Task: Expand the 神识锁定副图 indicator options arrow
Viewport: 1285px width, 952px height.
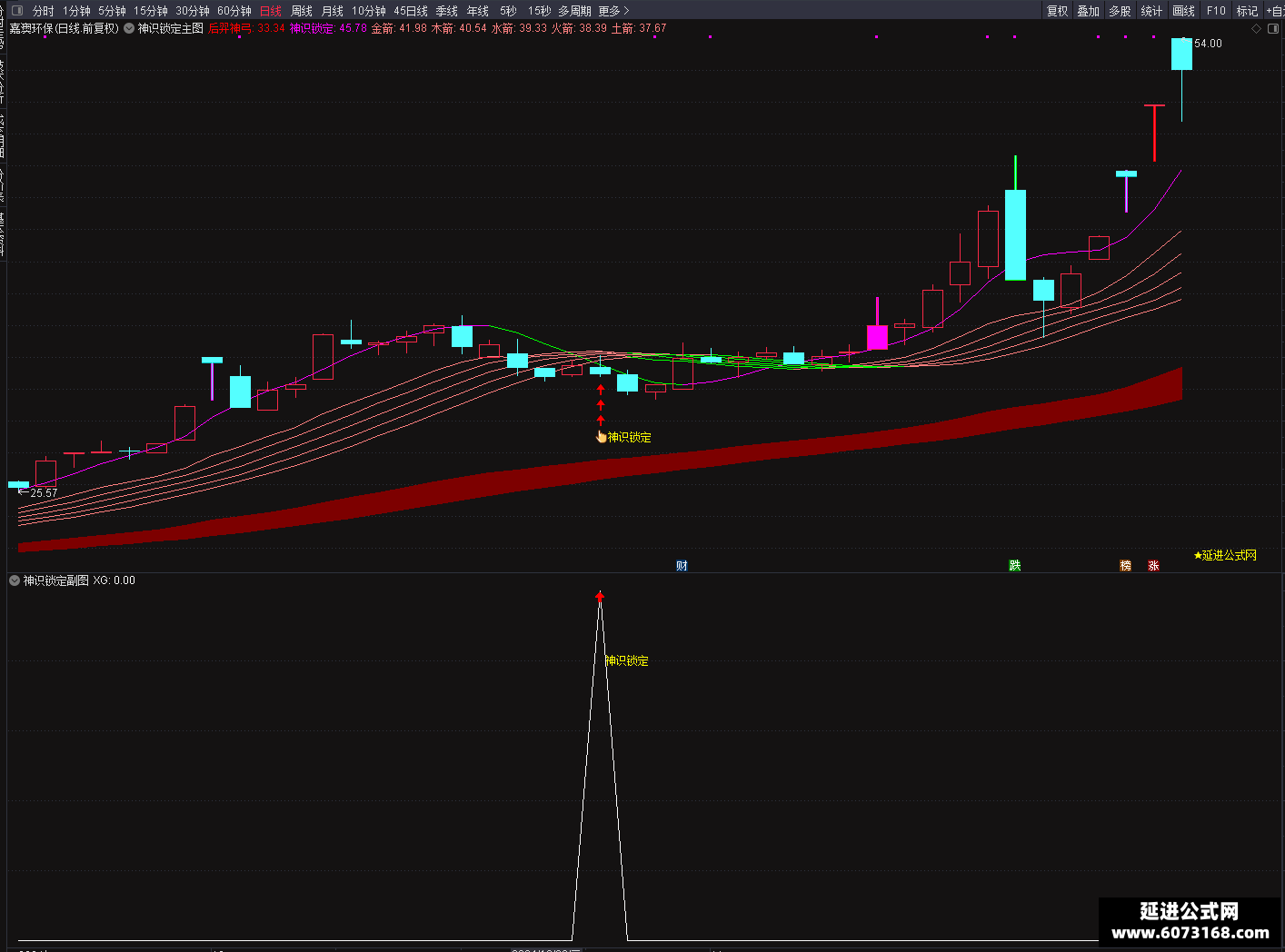Action: point(14,580)
